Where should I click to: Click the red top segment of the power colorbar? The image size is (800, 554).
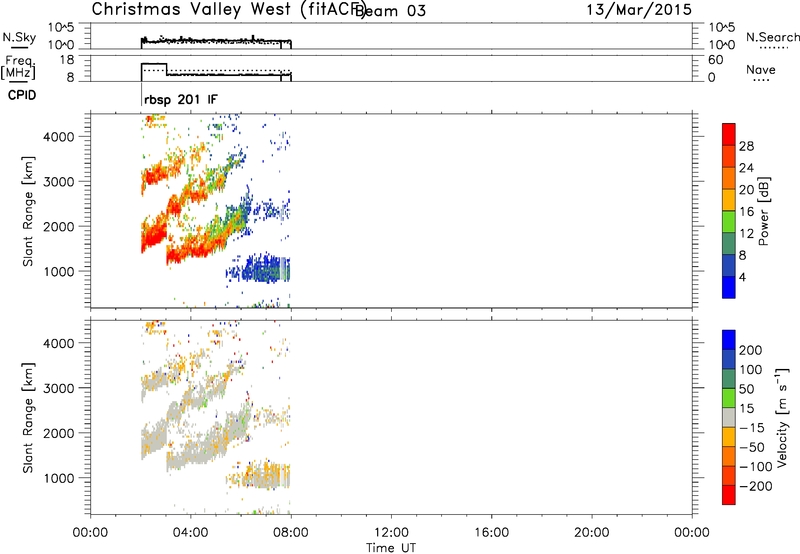729,134
